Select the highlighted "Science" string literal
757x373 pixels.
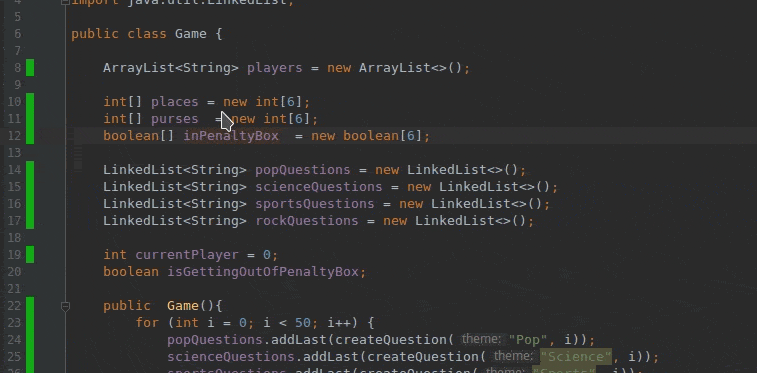575,357
